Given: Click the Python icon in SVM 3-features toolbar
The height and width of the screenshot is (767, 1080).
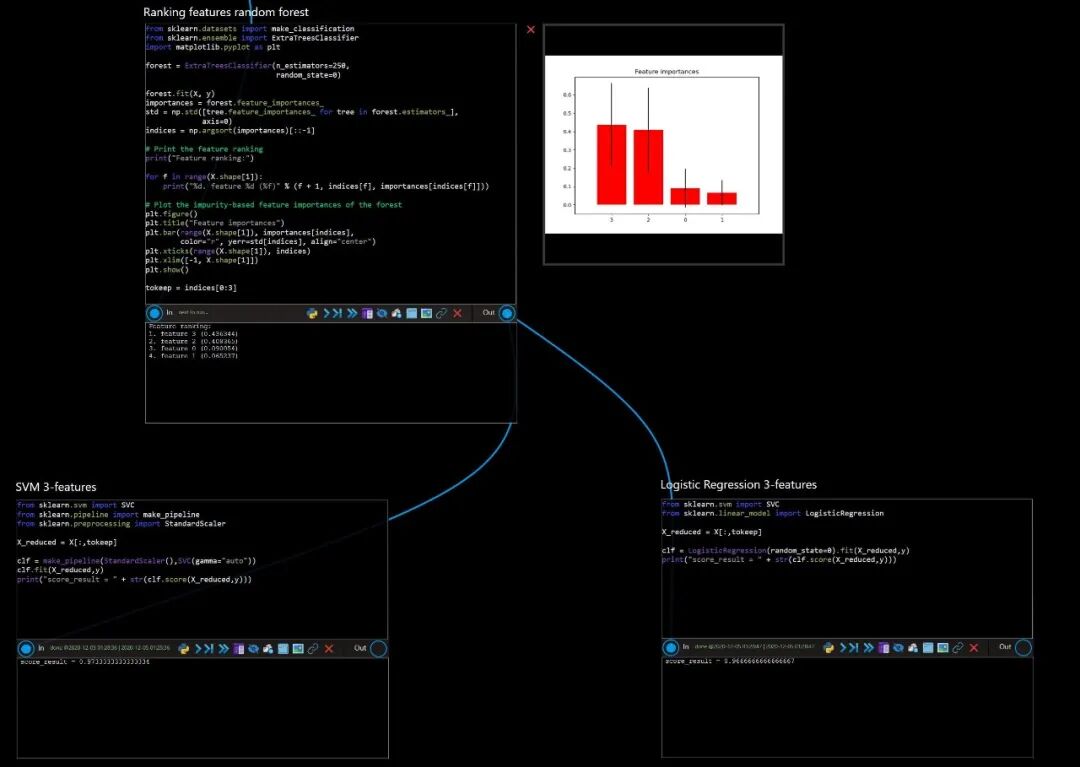Looking at the screenshot, I should coord(184,649).
